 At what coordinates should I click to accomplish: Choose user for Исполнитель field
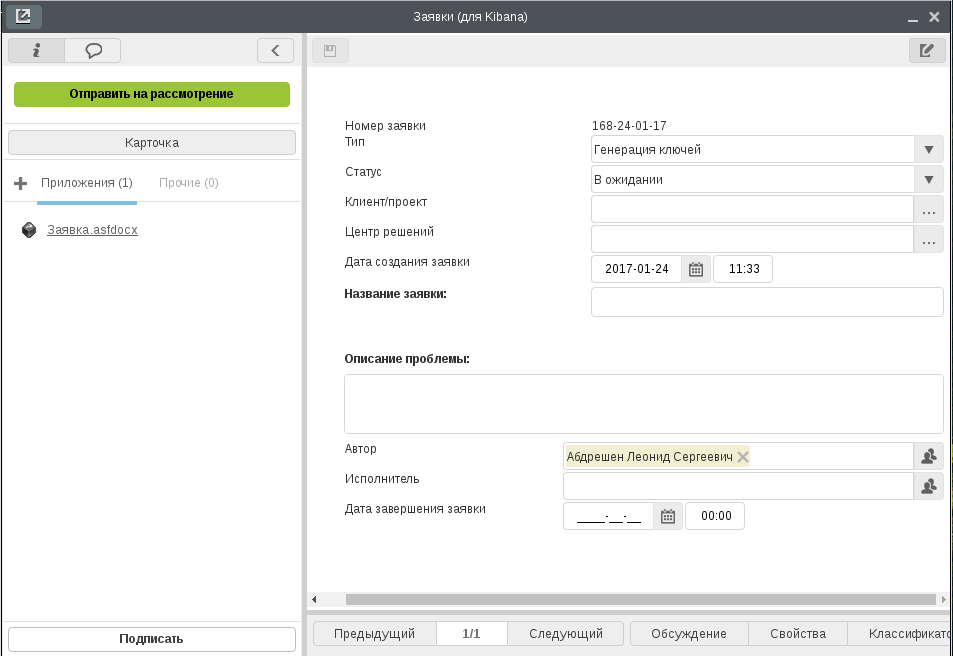pyautogui.click(x=929, y=486)
